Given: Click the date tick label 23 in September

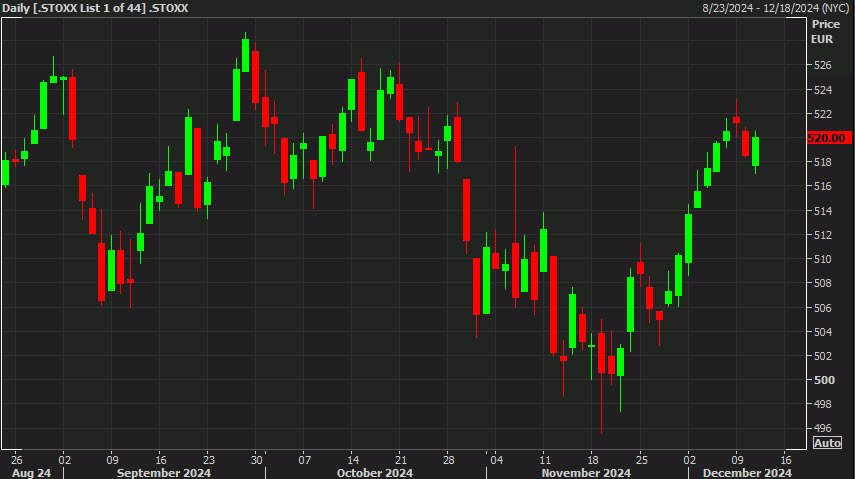Looking at the screenshot, I should tap(208, 459).
